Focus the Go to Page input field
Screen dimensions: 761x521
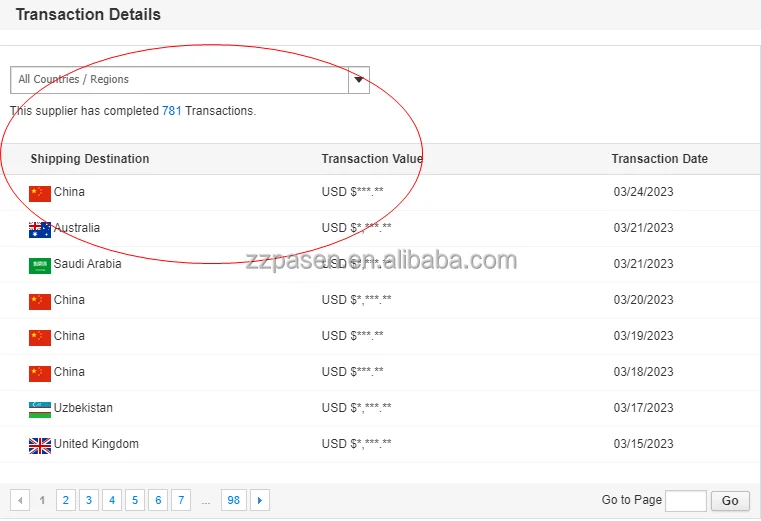coord(686,501)
